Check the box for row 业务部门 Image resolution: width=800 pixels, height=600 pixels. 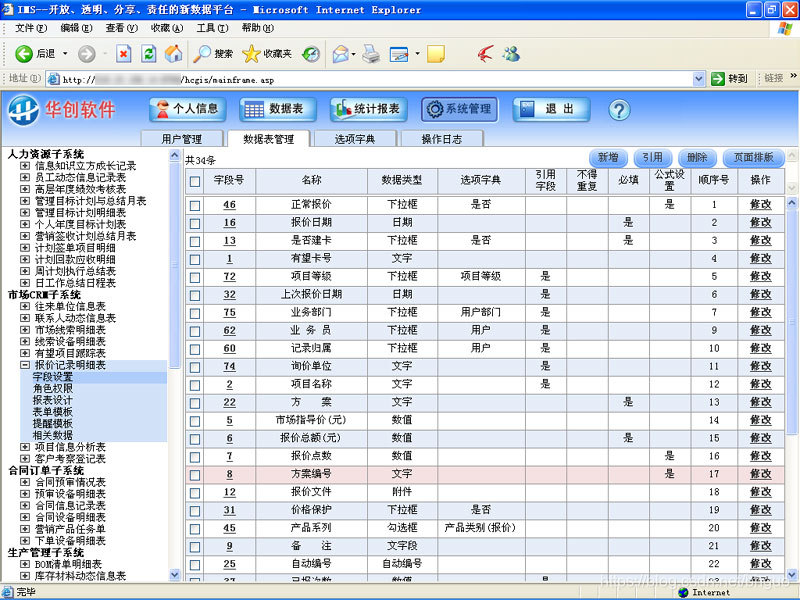195,313
